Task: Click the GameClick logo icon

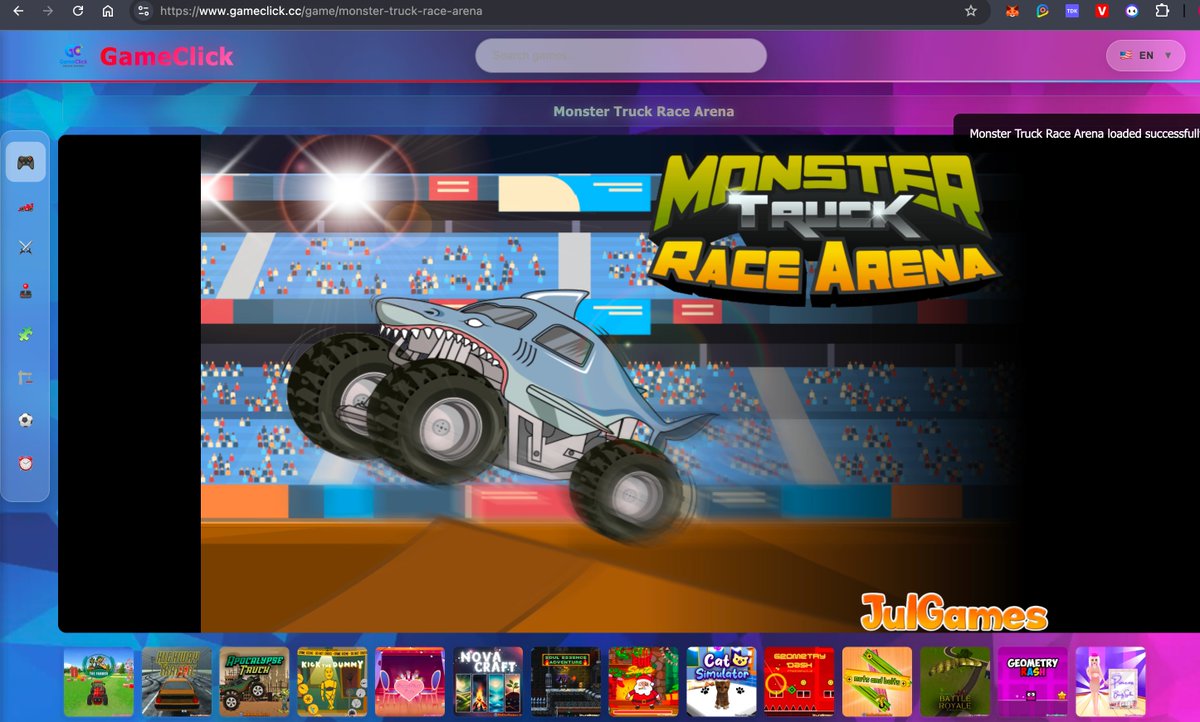Action: tap(74, 55)
